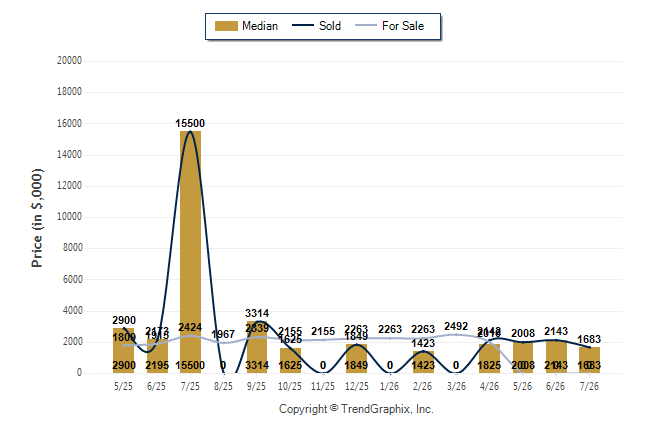Click the For Sale legend line marker
The image size is (646, 434).
366,25
